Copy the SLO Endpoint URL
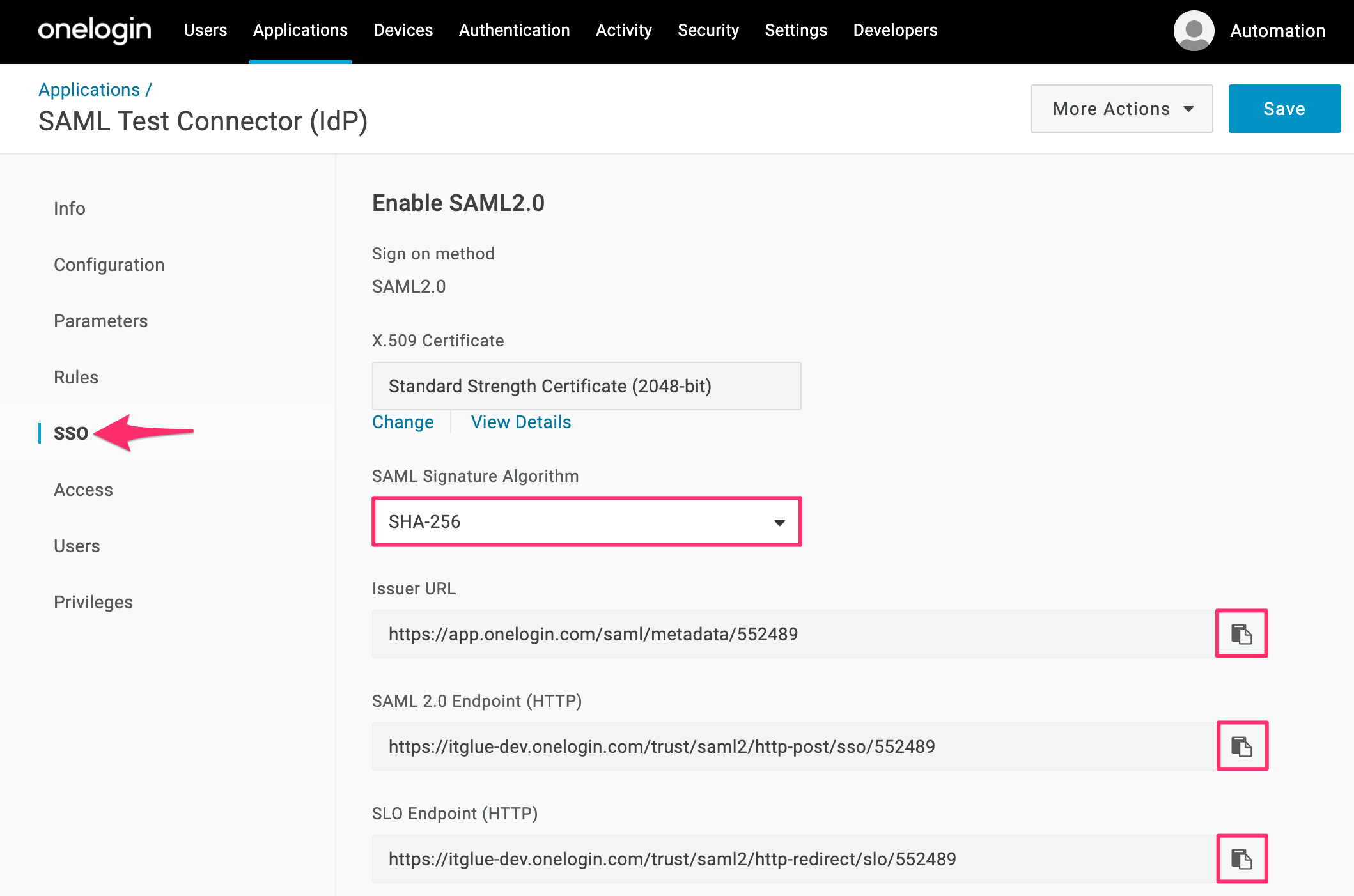The image size is (1354, 896). (1241, 858)
